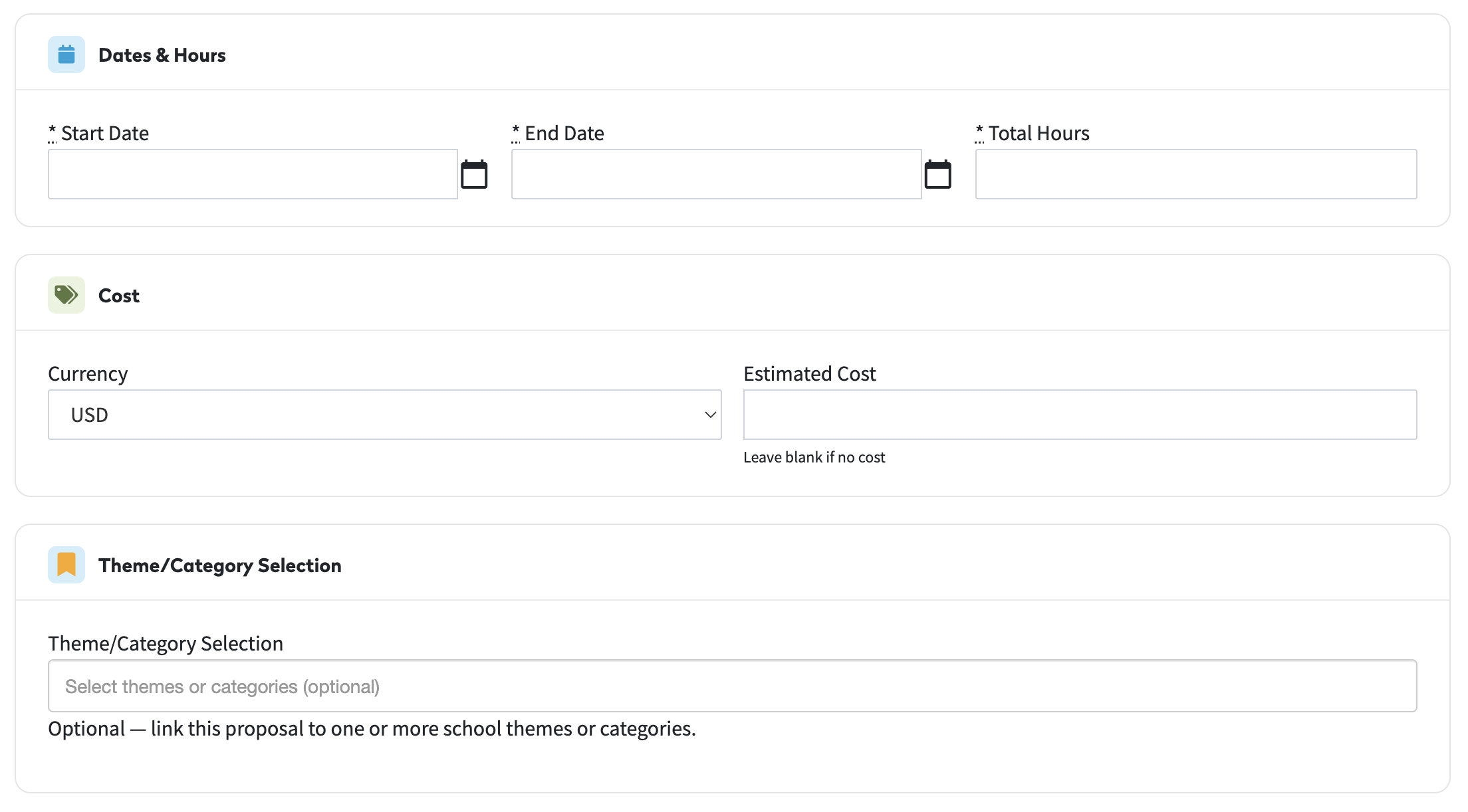This screenshot has height=812, width=1468.
Task: Click the Currency field label
Action: click(88, 374)
